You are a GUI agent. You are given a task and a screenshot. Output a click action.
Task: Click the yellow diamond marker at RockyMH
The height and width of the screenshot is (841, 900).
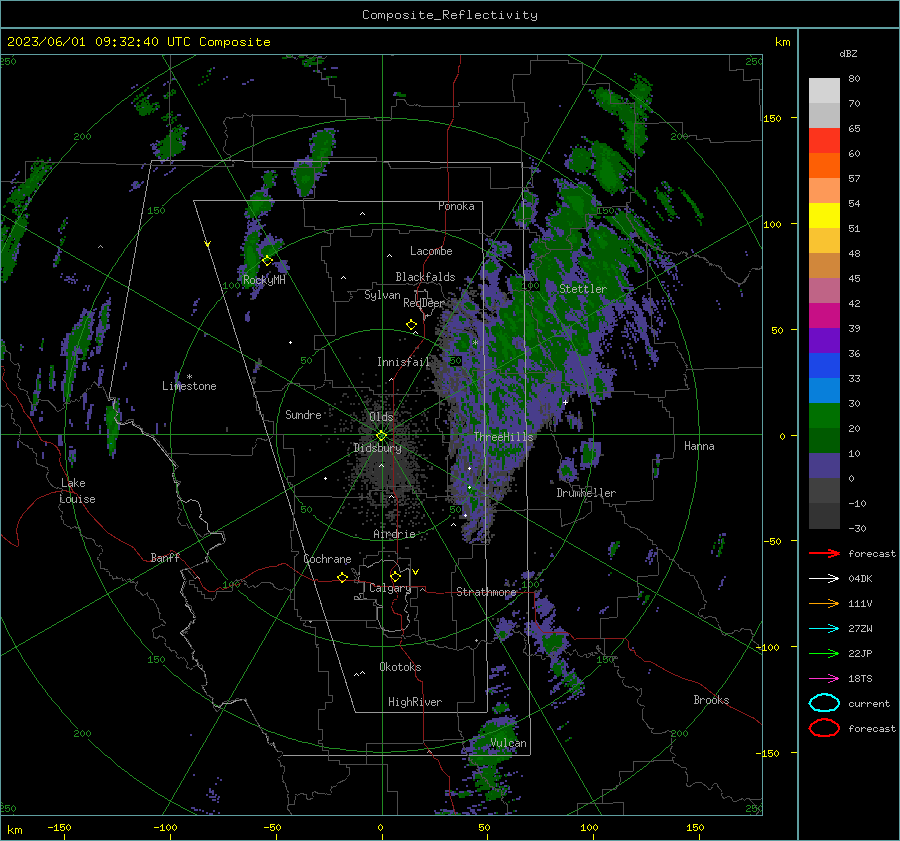pyautogui.click(x=267, y=261)
